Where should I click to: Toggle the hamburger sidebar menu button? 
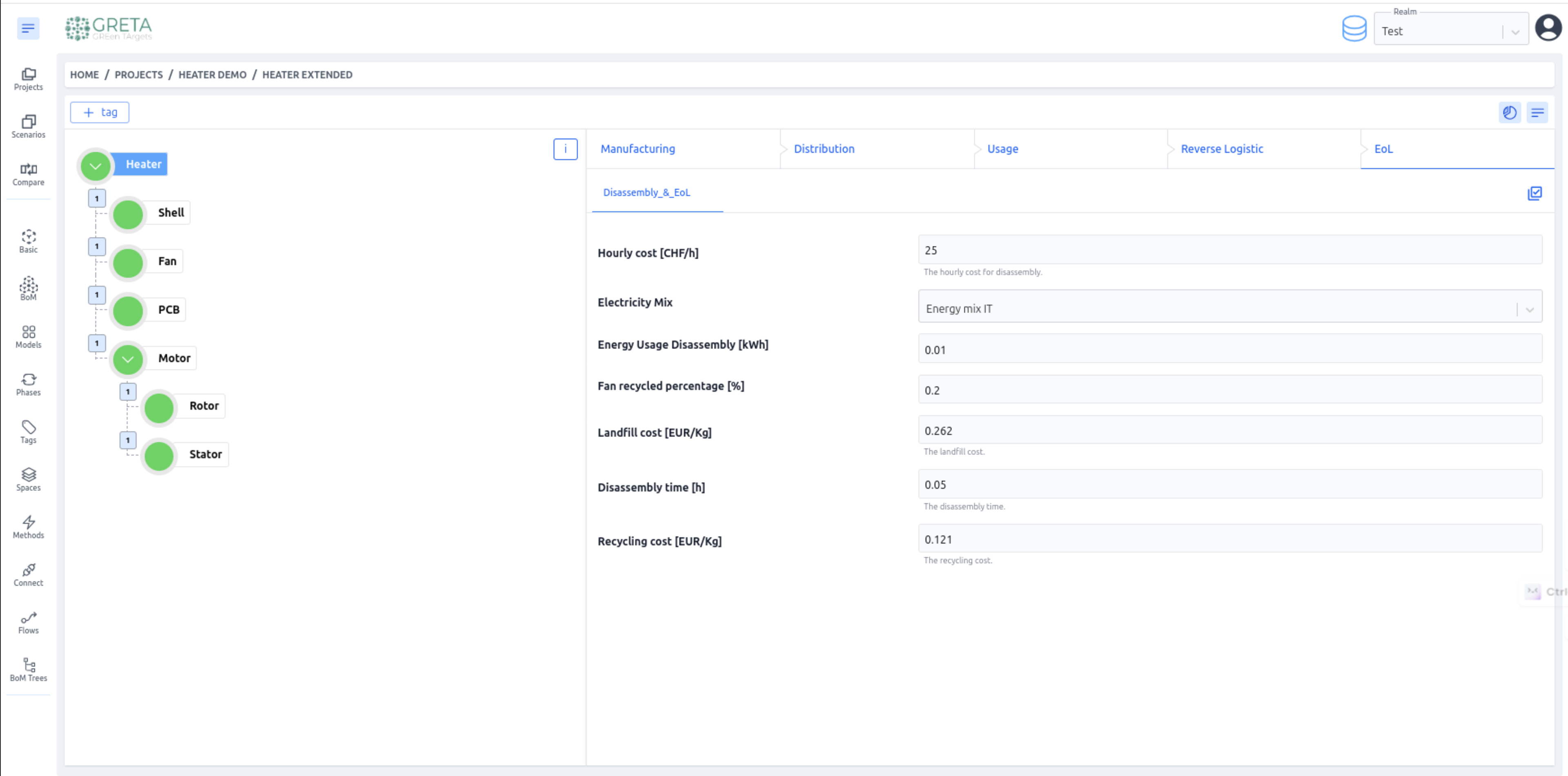[28, 28]
